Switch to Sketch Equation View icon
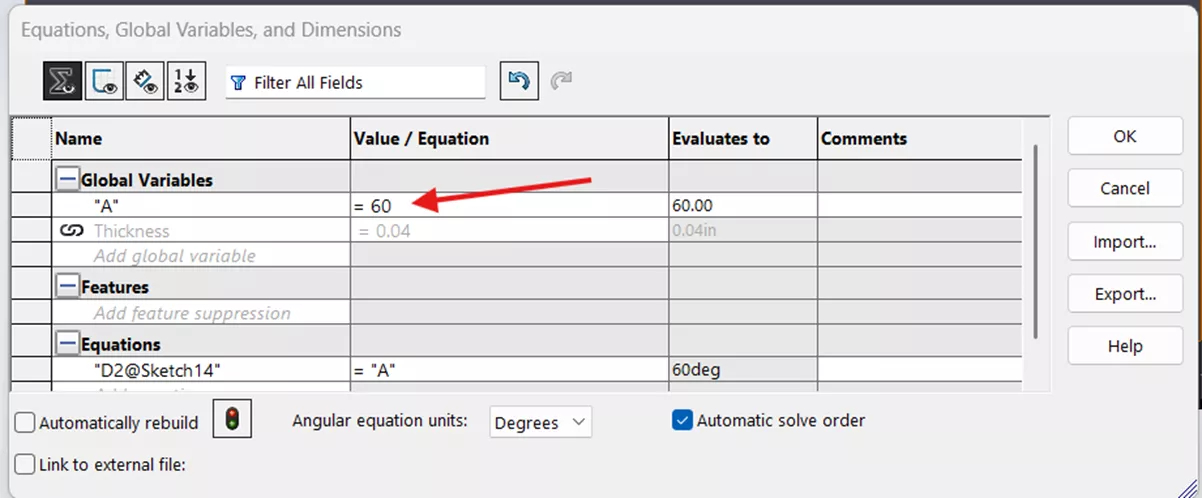 [104, 82]
